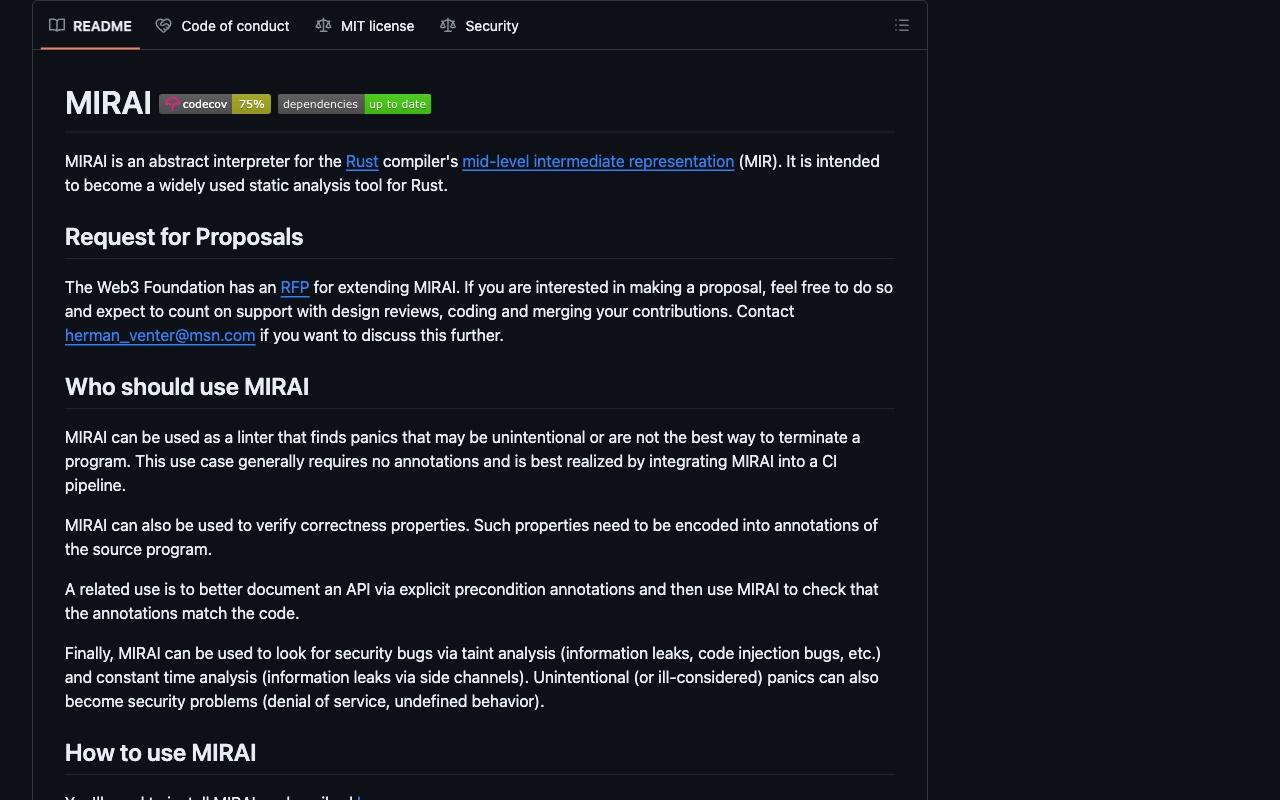The width and height of the screenshot is (1280, 800).
Task: Open the mid-level intermediate representation link
Action: tap(598, 161)
